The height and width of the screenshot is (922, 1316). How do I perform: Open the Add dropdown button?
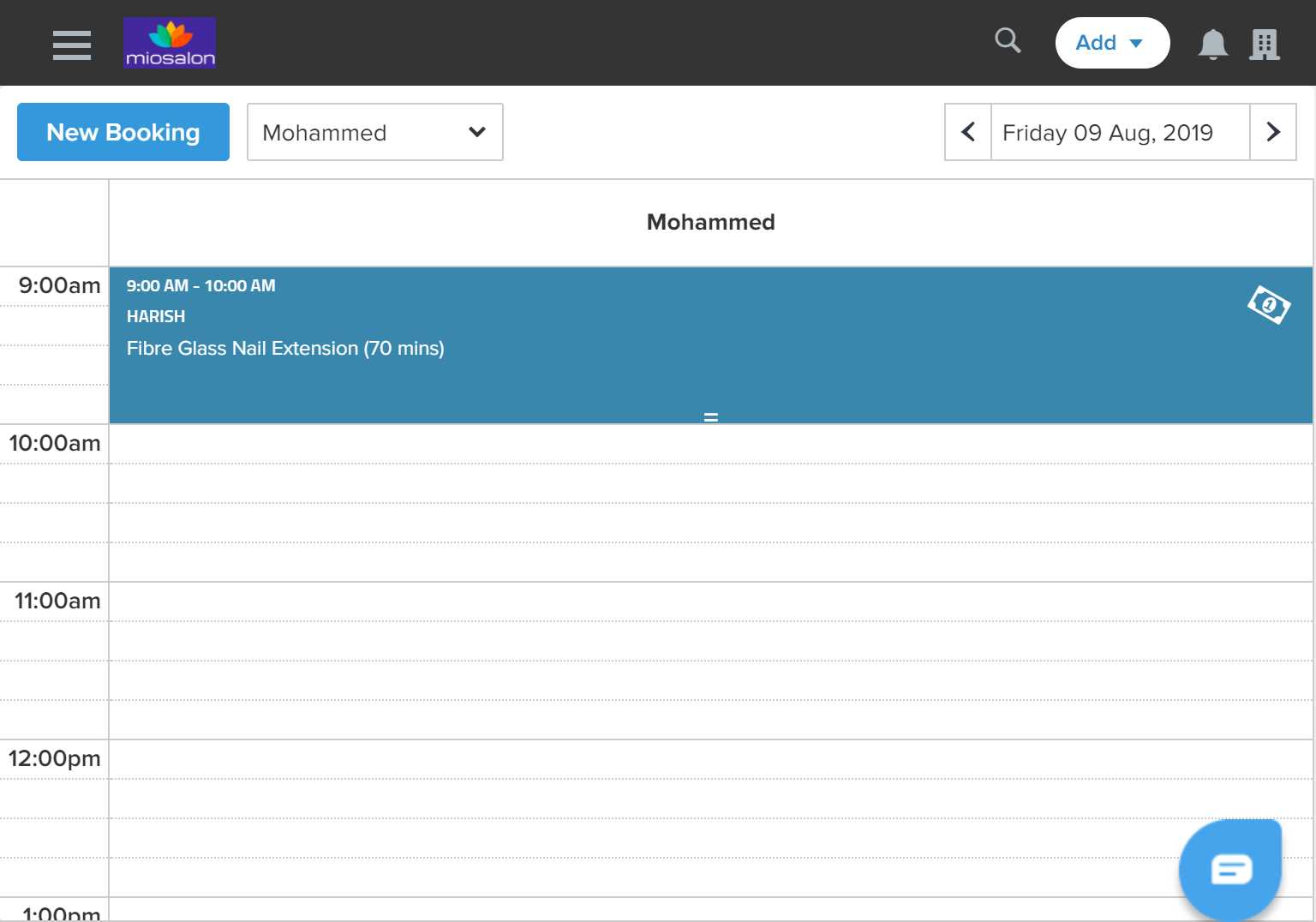click(1112, 43)
